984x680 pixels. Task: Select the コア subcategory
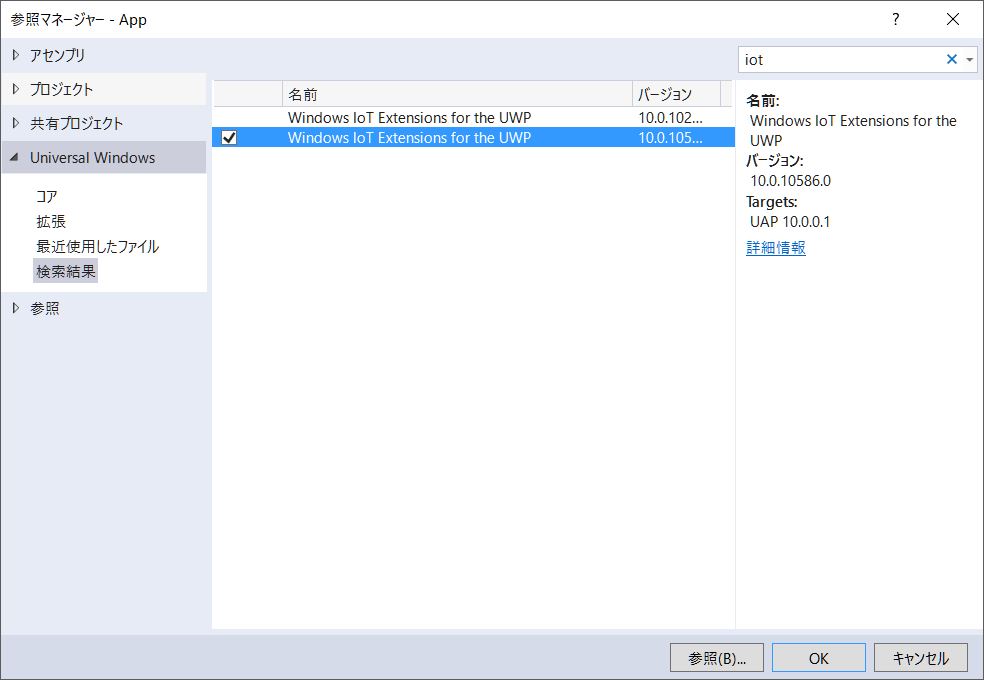tap(46, 196)
